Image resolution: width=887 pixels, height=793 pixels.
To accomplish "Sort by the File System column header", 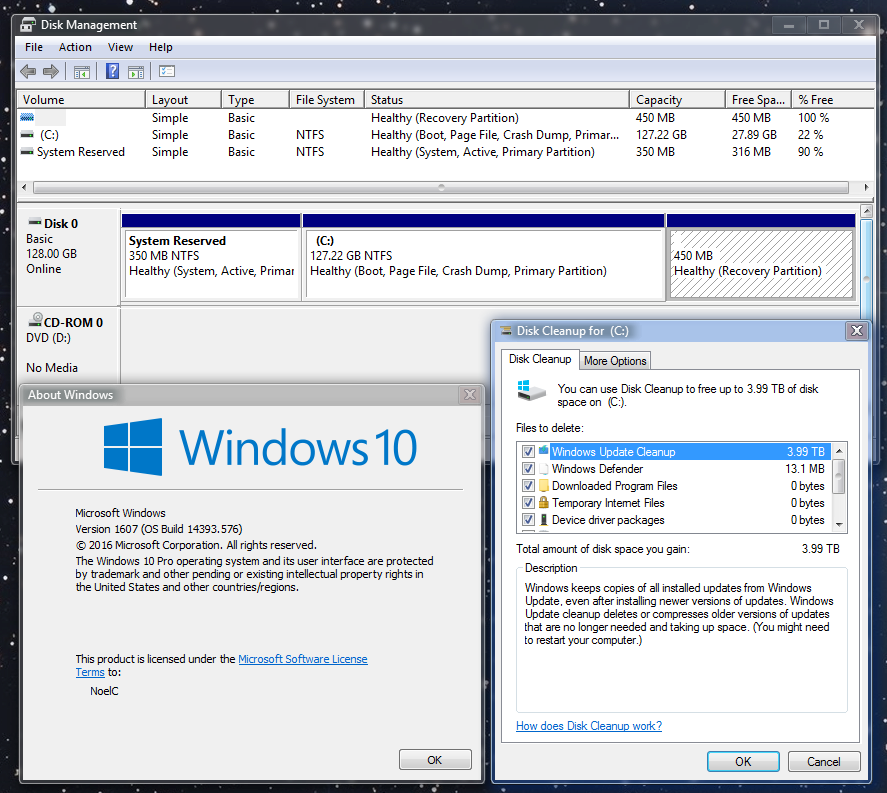I will tap(327, 100).
